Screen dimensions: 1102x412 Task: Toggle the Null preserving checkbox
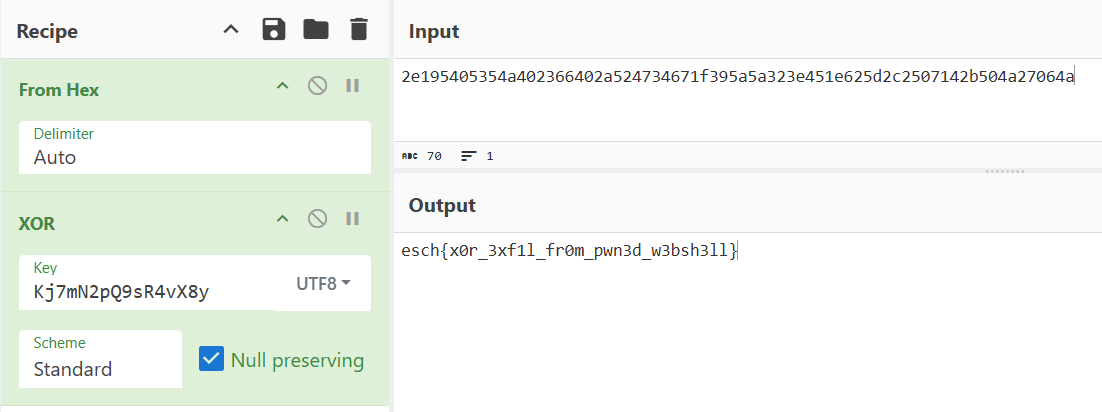coord(211,359)
